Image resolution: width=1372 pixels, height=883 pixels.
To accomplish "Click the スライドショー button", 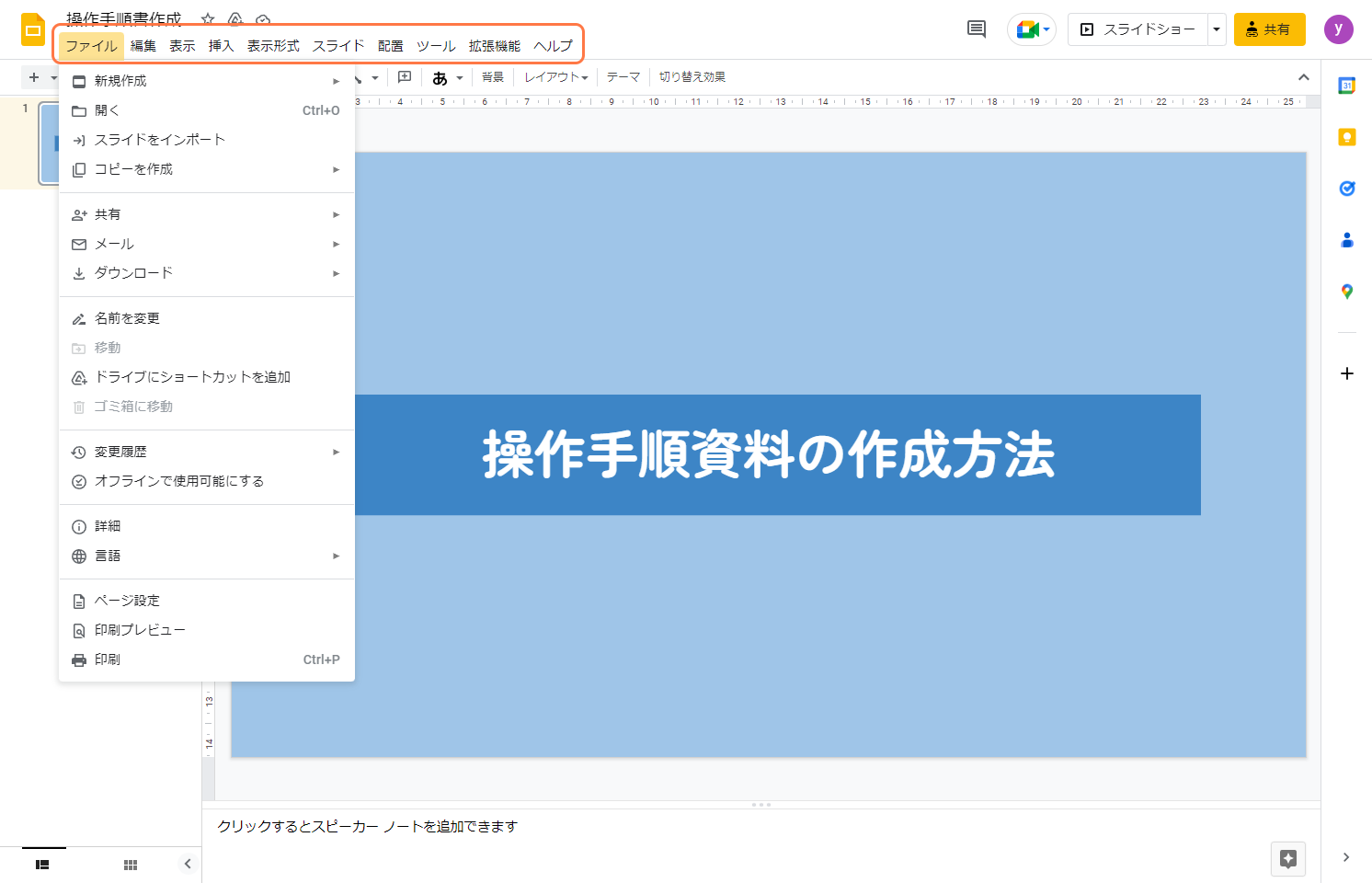I will [1138, 29].
